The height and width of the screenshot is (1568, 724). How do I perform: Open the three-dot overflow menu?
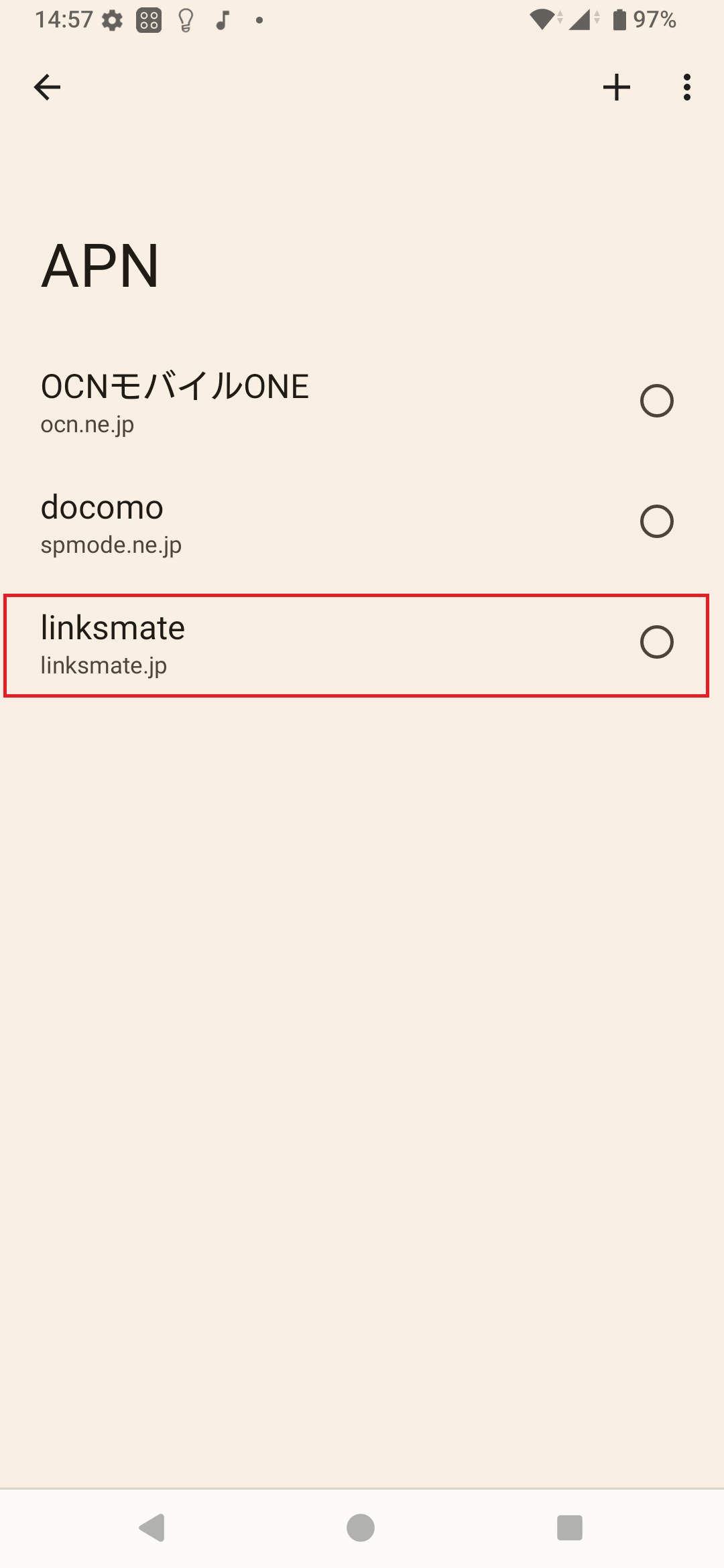pyautogui.click(x=686, y=87)
